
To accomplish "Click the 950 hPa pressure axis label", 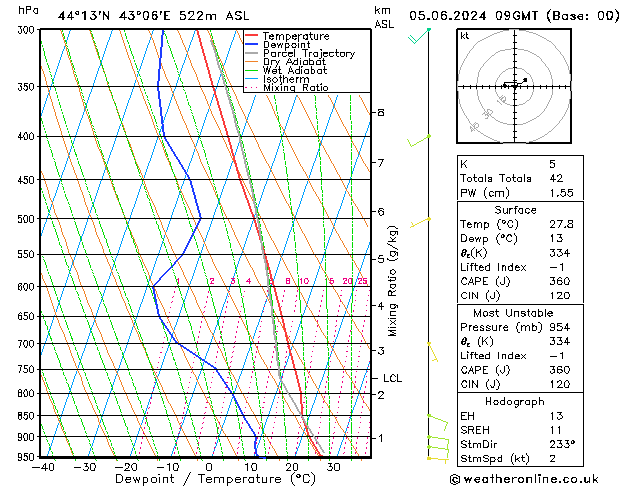I will click(28, 458).
